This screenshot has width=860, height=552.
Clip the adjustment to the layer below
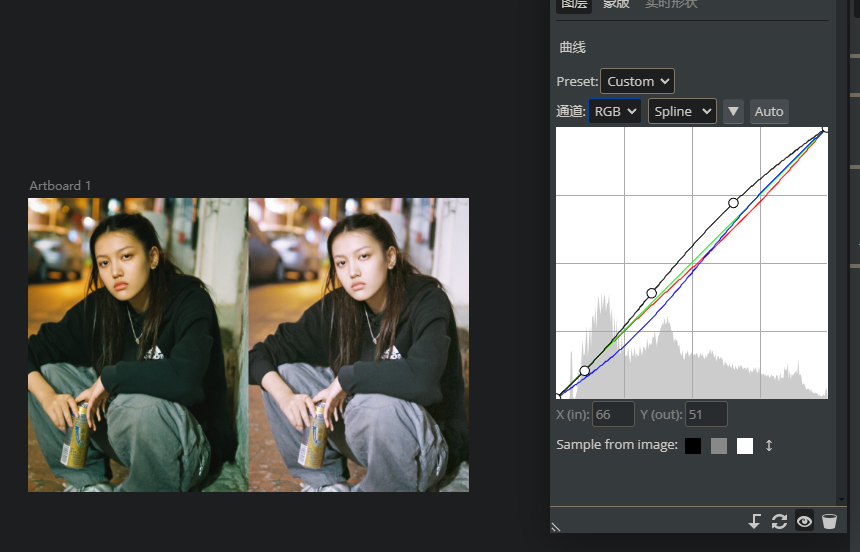pos(755,521)
